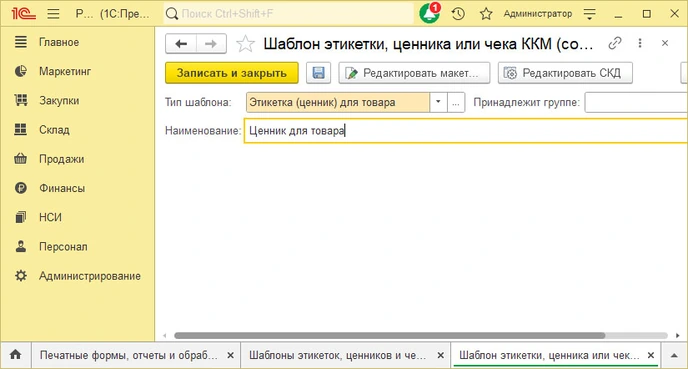Switch to Печатные формы, отчеты tab
This screenshot has width=688, height=369.
pyautogui.click(x=129, y=355)
